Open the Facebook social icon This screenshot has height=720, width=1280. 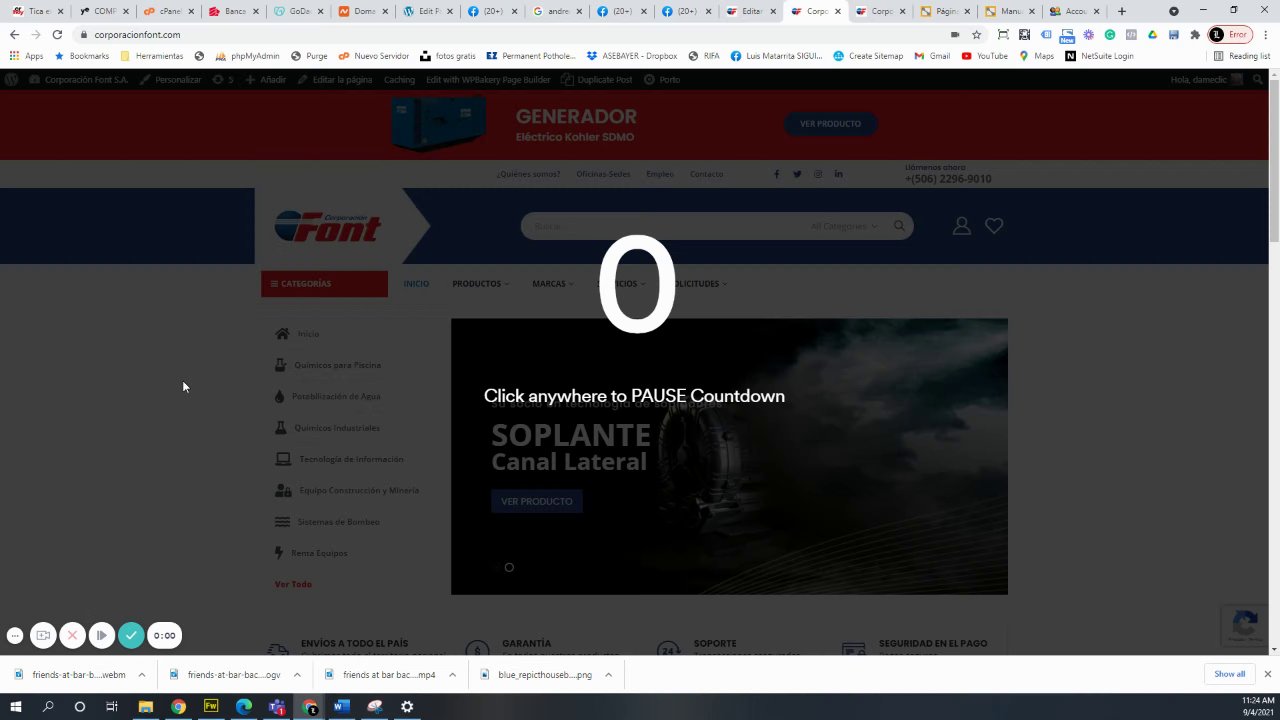tap(776, 174)
